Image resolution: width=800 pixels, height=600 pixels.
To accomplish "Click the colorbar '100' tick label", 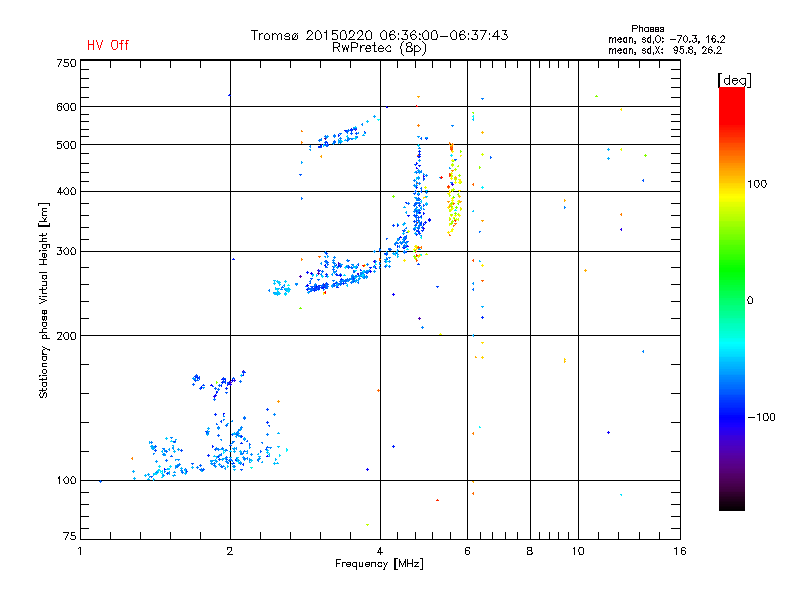I will coord(757,184).
